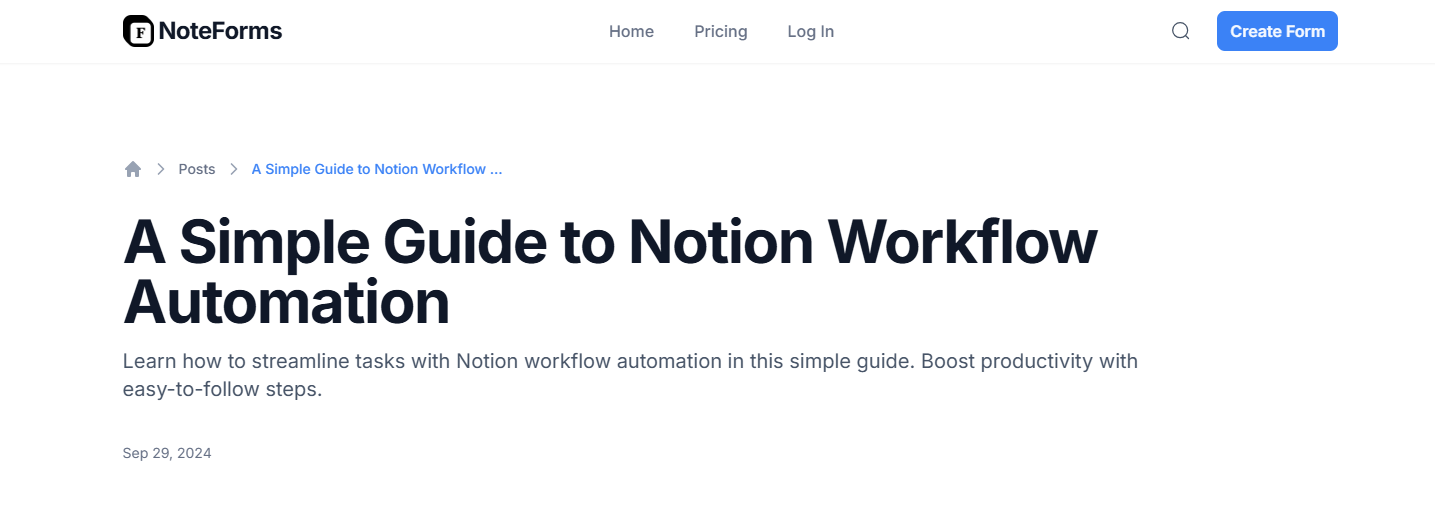This screenshot has height=517, width=1435.
Task: Open the search magnifier icon
Action: 1180,31
